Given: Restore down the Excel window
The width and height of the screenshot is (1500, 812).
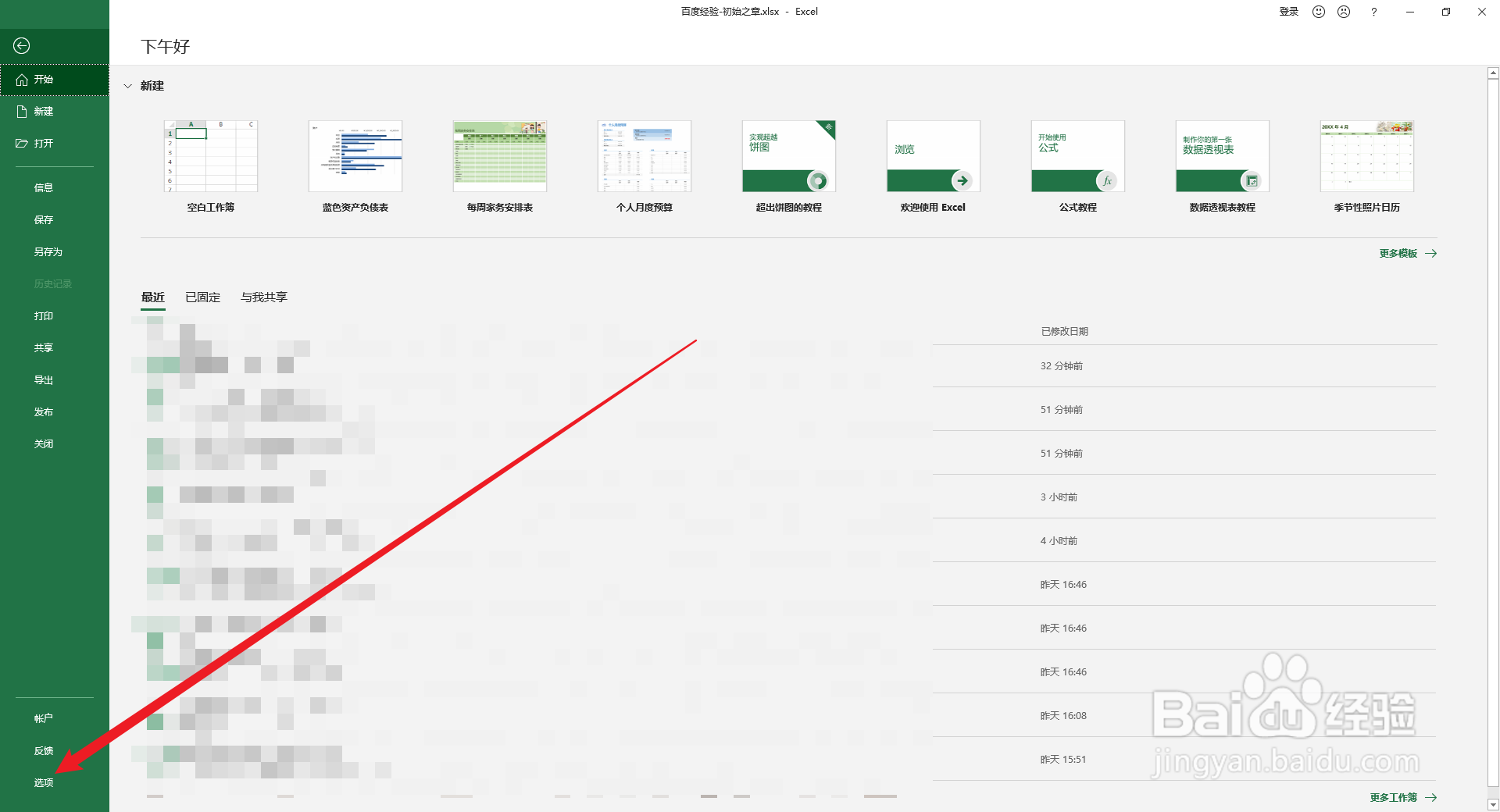Looking at the screenshot, I should pos(1446,12).
